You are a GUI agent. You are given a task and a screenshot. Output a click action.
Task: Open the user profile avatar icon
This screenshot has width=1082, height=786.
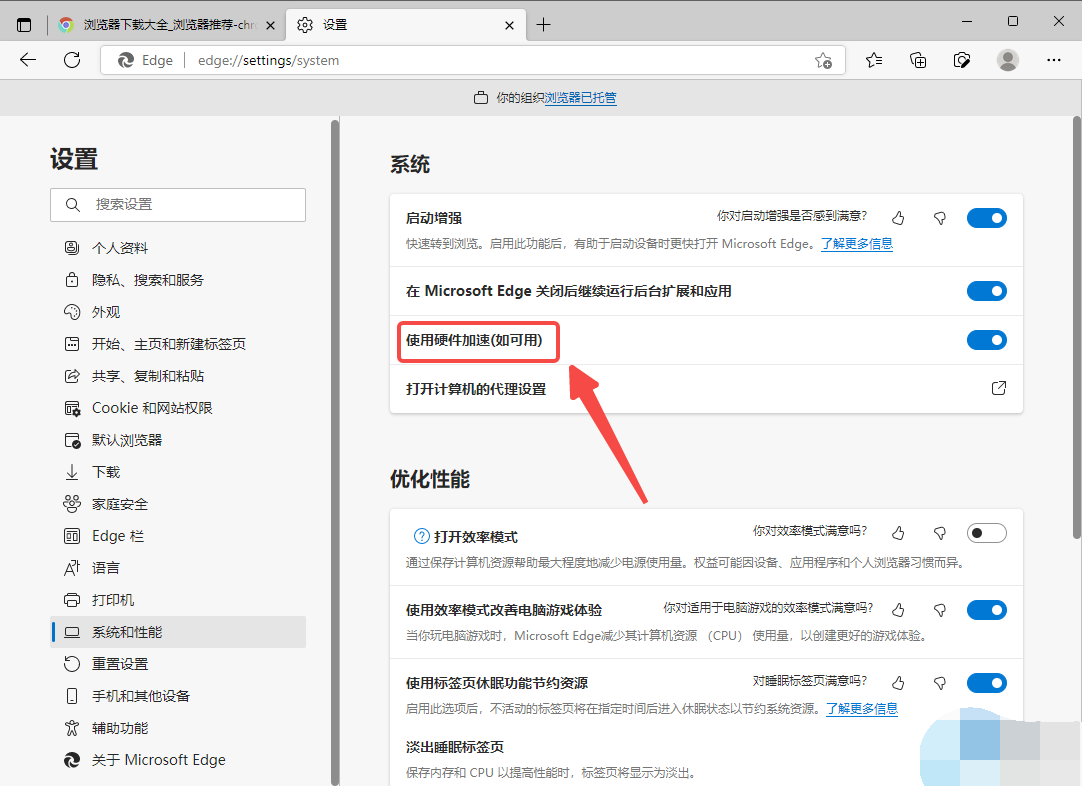(x=1008, y=60)
